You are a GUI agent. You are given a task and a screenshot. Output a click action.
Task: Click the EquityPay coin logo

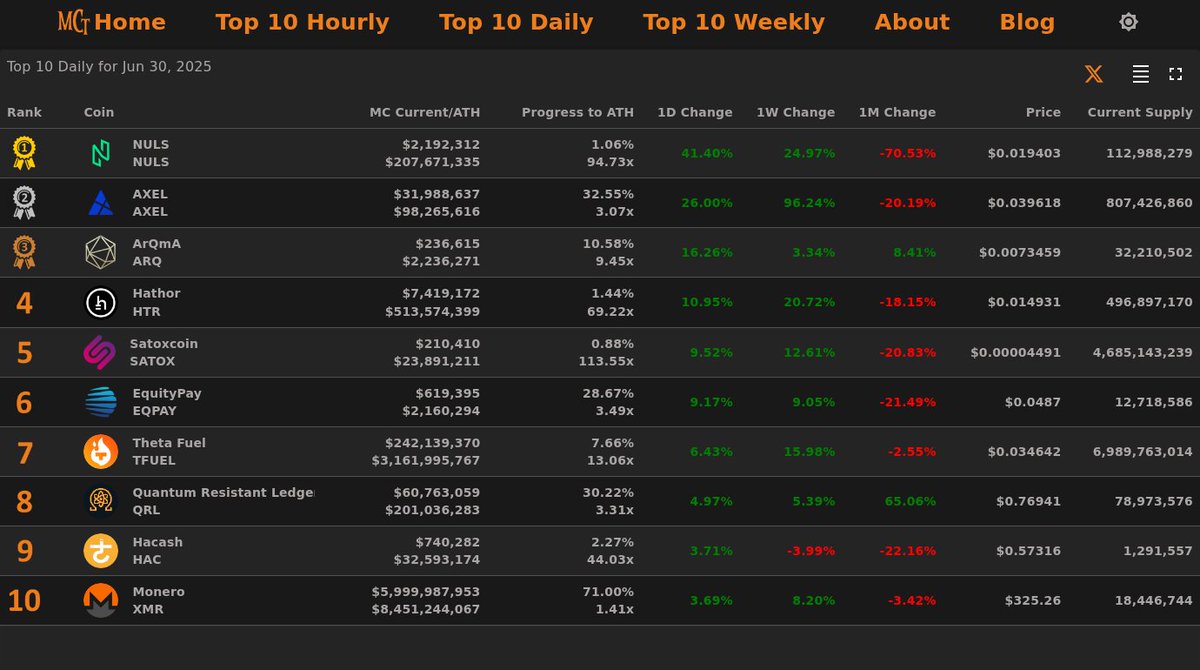point(101,402)
